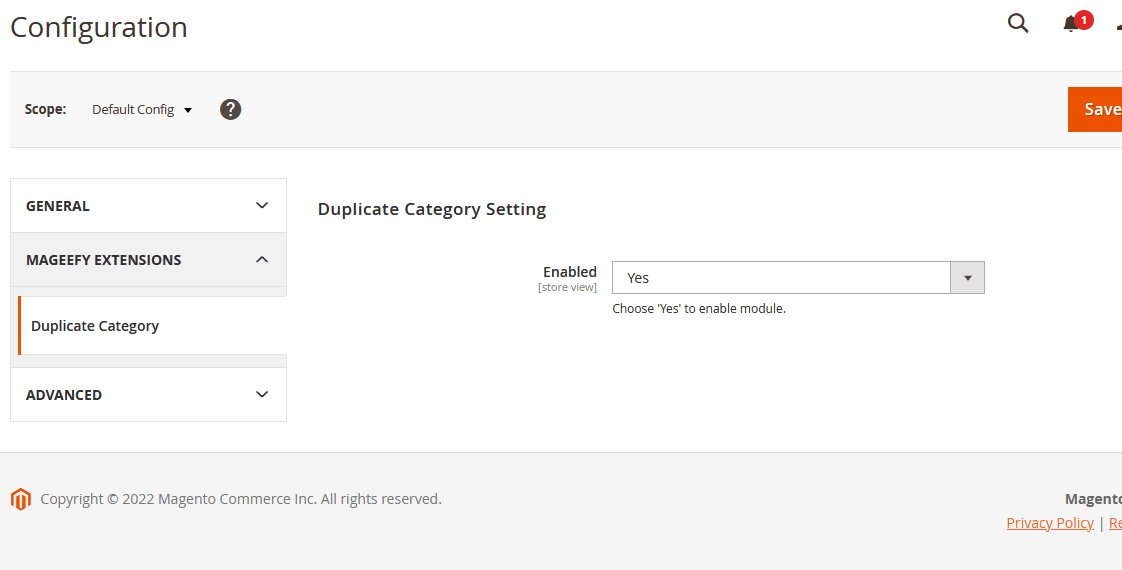Open the scope help question mark
1122x570 pixels.
[230, 110]
